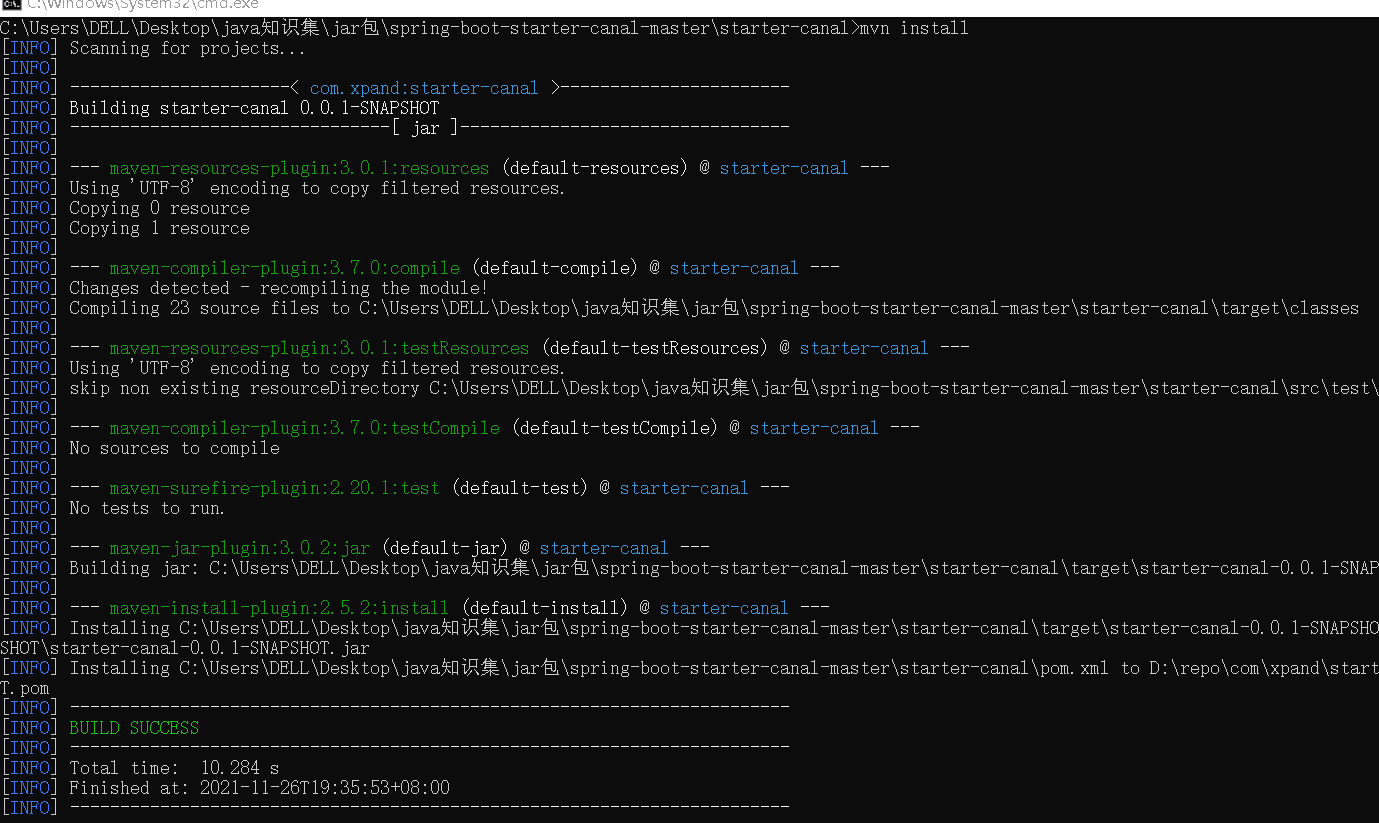Click the "[ jar ]" packaging label
The image size is (1379, 823).
tap(425, 128)
